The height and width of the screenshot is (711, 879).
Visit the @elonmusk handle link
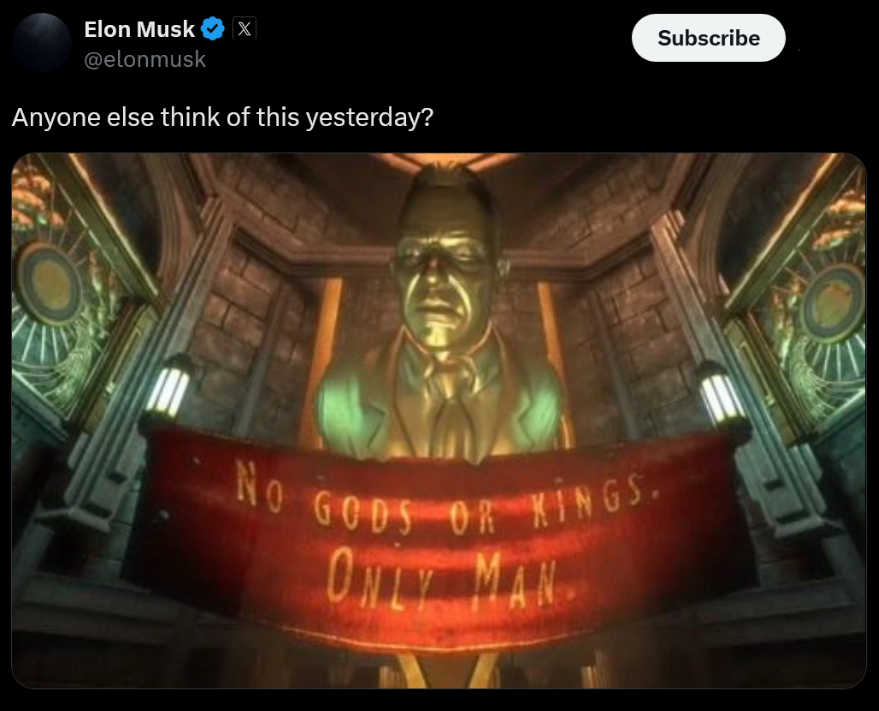145,59
